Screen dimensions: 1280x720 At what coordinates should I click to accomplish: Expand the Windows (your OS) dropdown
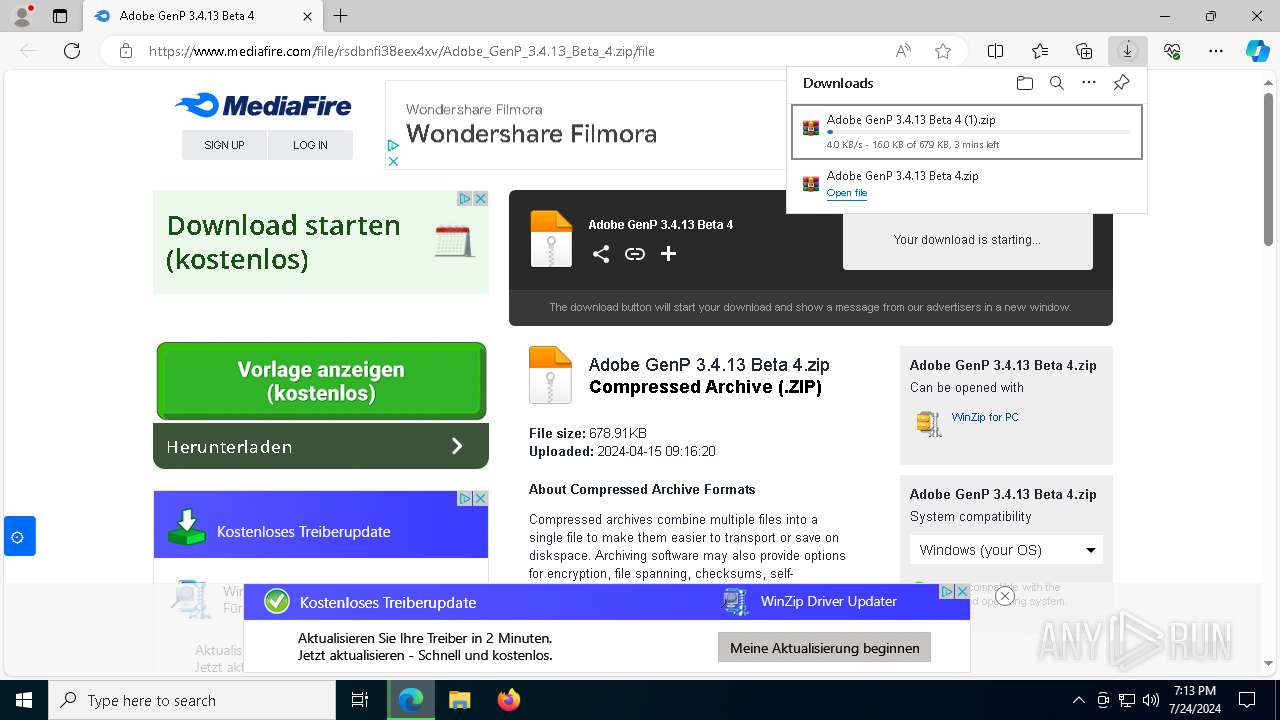[x=1006, y=550]
